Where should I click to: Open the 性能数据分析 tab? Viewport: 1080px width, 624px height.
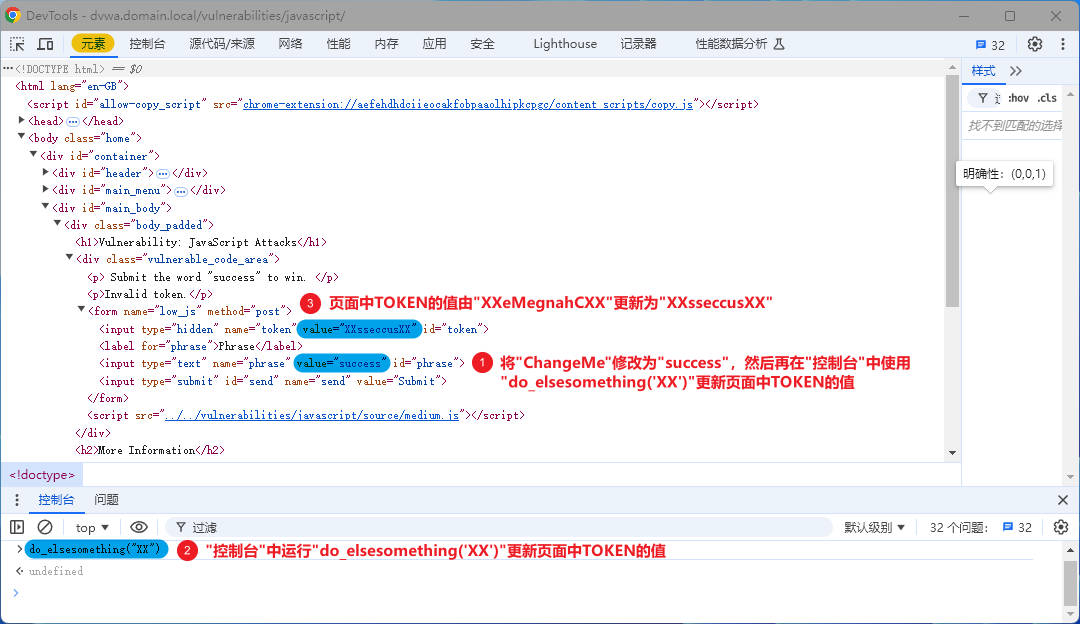(740, 44)
